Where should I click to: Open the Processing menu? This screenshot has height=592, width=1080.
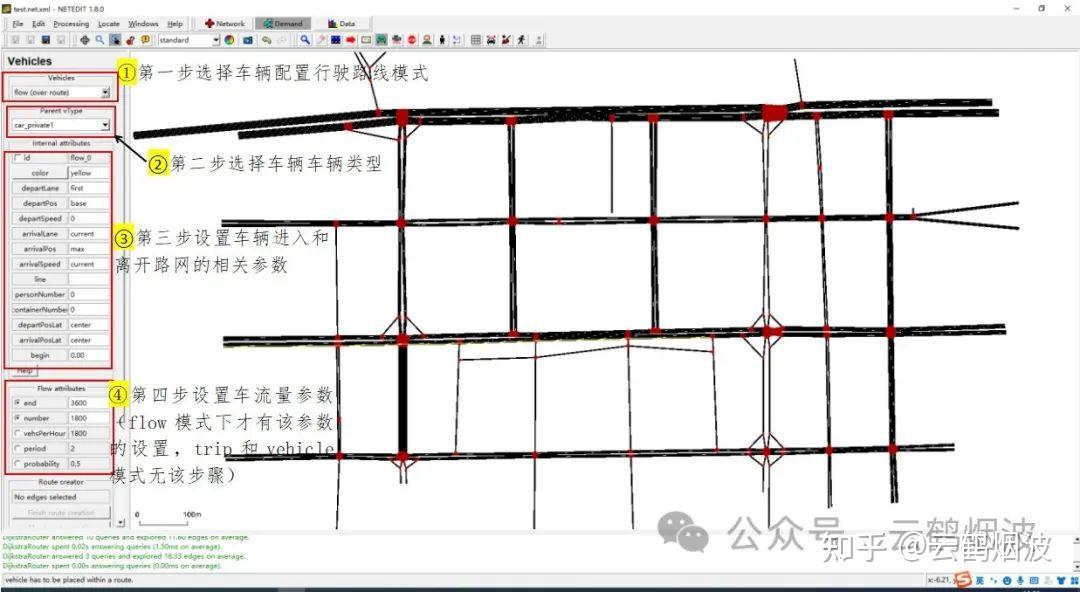(71, 23)
